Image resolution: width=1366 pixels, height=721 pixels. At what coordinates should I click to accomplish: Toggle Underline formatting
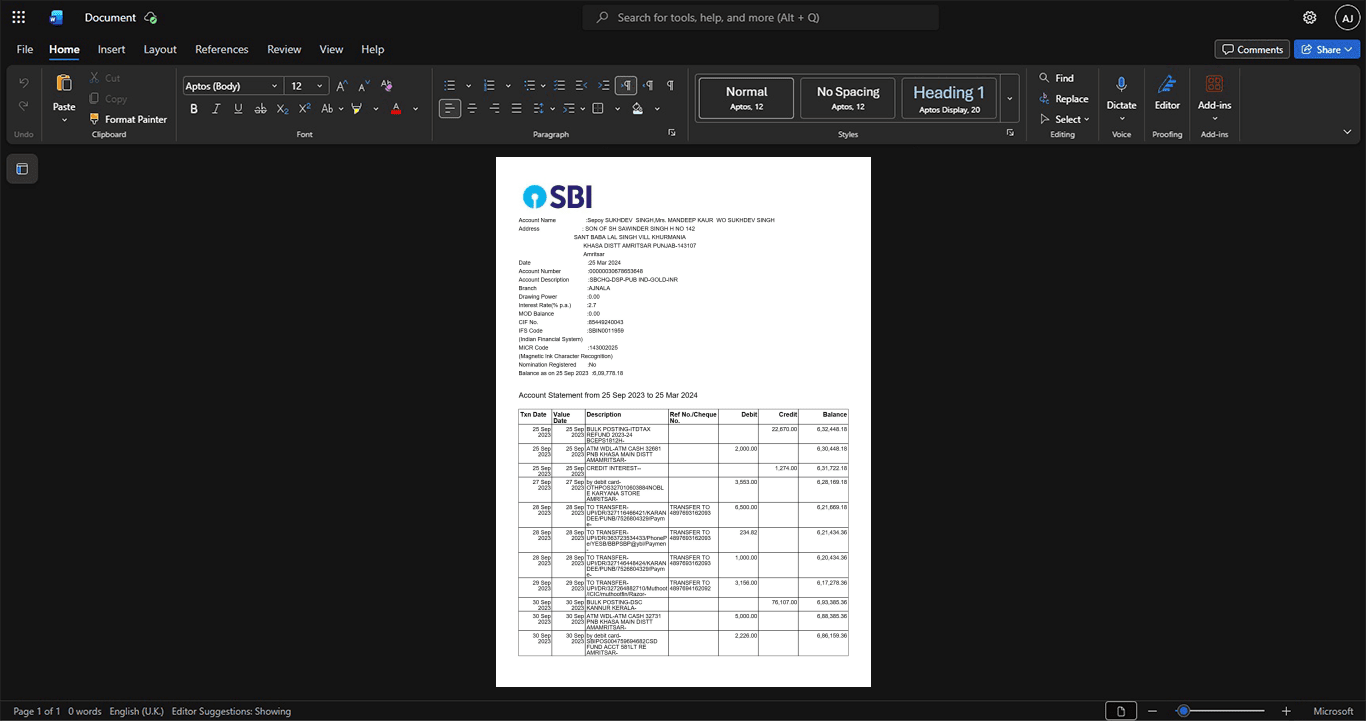[x=238, y=108]
